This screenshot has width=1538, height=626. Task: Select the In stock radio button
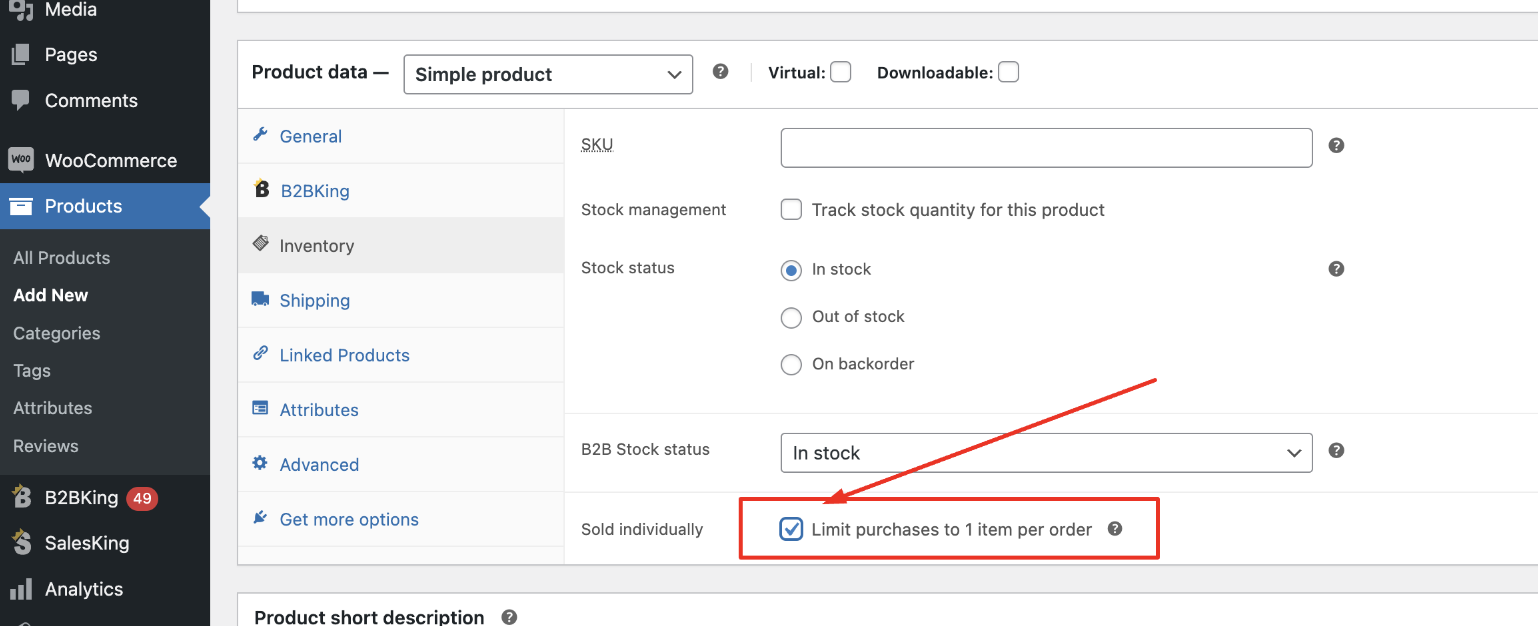coord(791,270)
